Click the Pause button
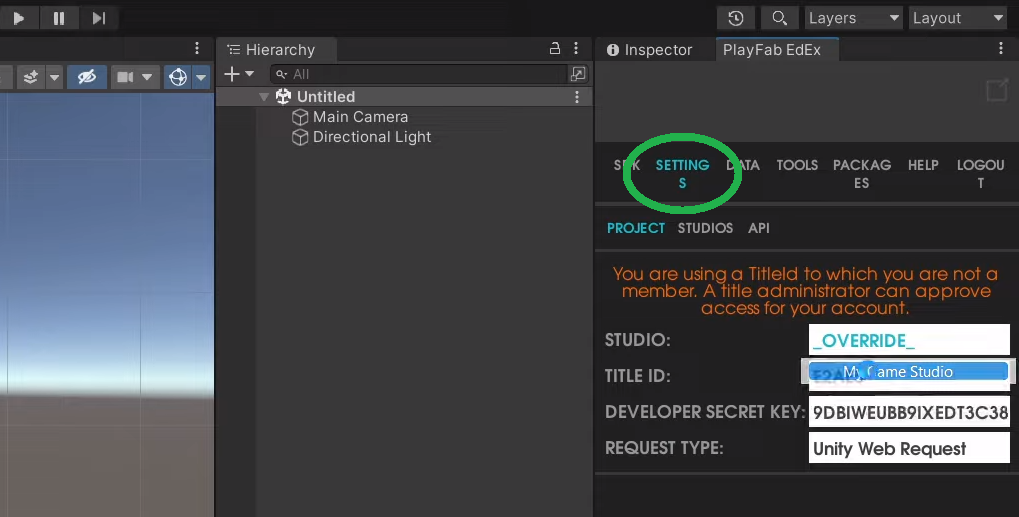Screen dimensions: 1019x517 [x=59, y=18]
